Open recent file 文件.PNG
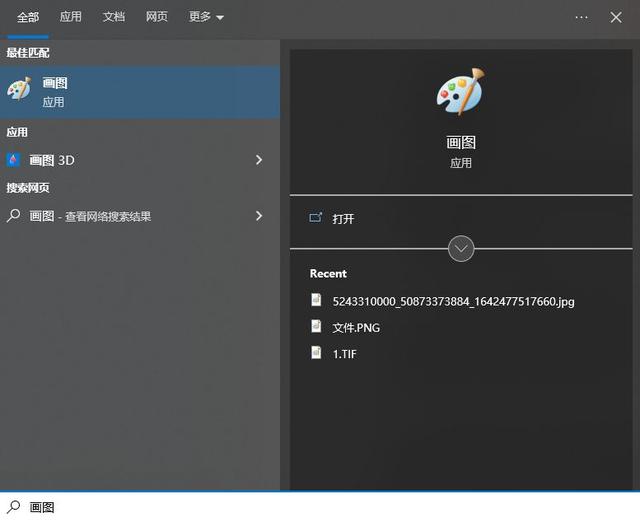The height and width of the screenshot is (522, 640). 356,328
